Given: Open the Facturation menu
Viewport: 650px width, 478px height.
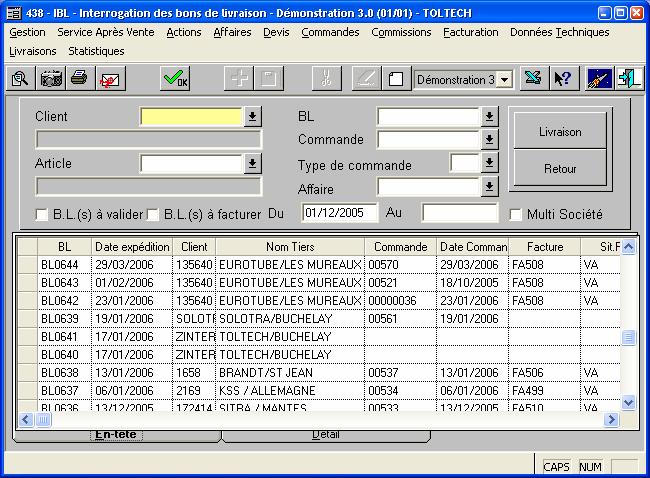Looking at the screenshot, I should tap(471, 32).
